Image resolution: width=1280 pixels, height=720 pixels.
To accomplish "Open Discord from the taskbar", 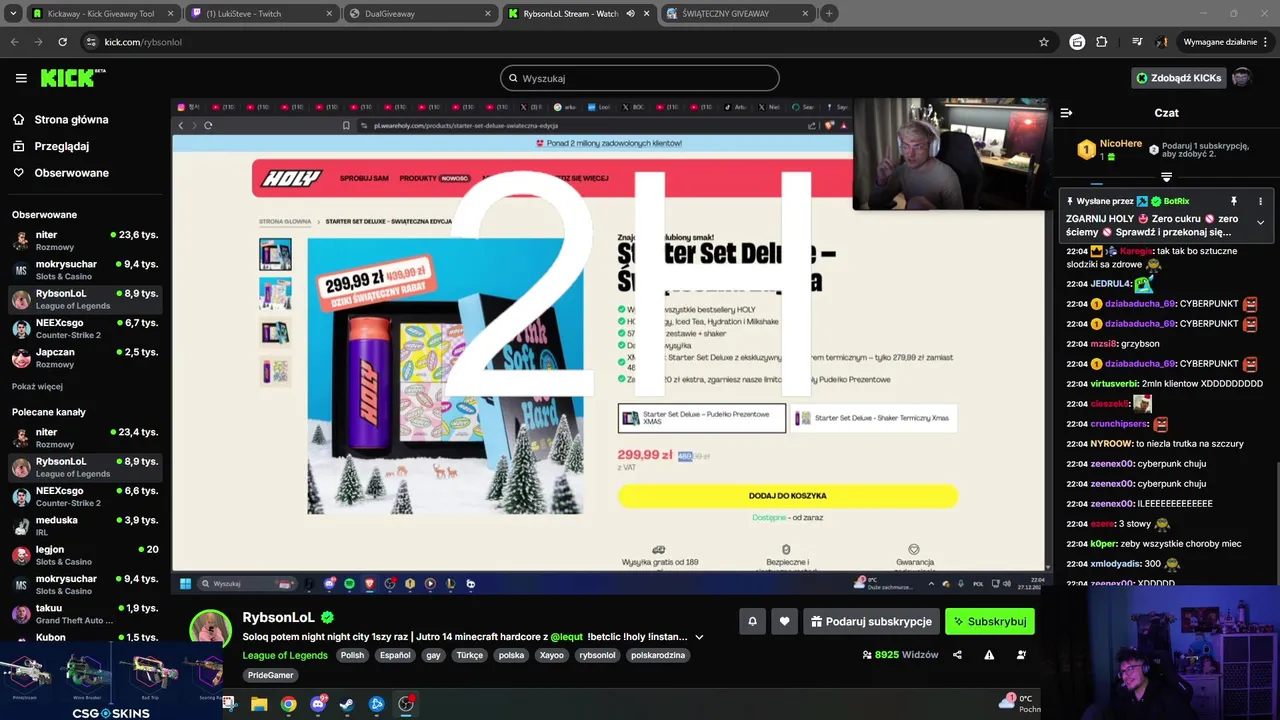I will [318, 704].
